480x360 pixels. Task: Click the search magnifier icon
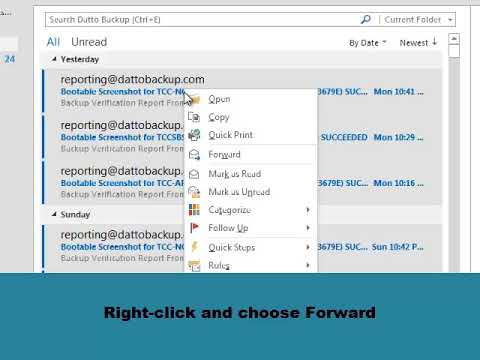click(366, 19)
